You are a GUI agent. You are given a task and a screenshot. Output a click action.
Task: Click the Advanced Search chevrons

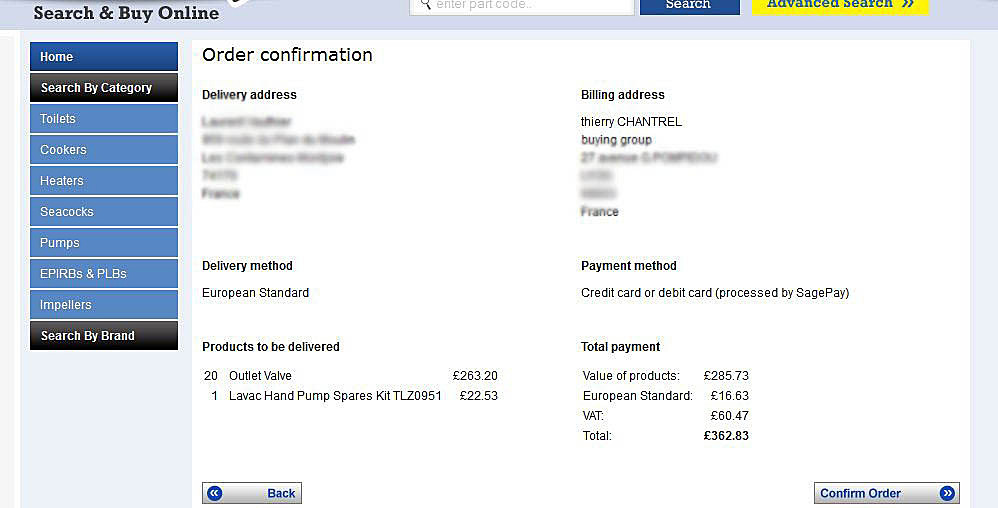[908, 4]
